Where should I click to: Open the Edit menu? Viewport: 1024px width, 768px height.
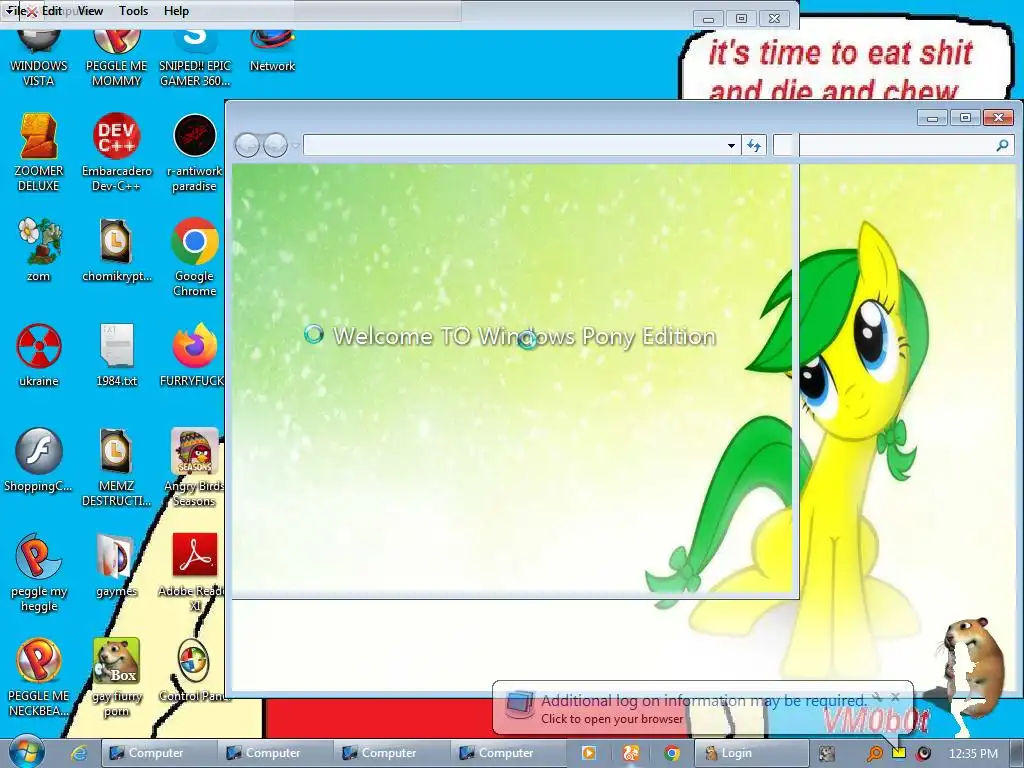52,10
